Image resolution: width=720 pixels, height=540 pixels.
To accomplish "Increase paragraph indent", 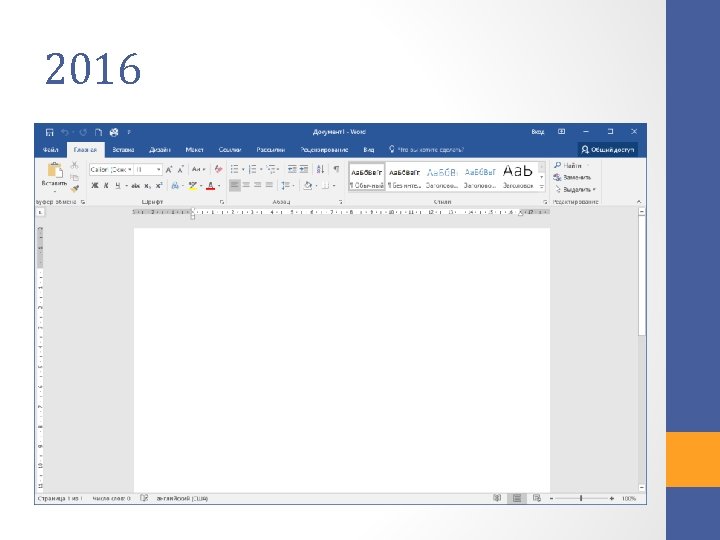I will coord(304,169).
